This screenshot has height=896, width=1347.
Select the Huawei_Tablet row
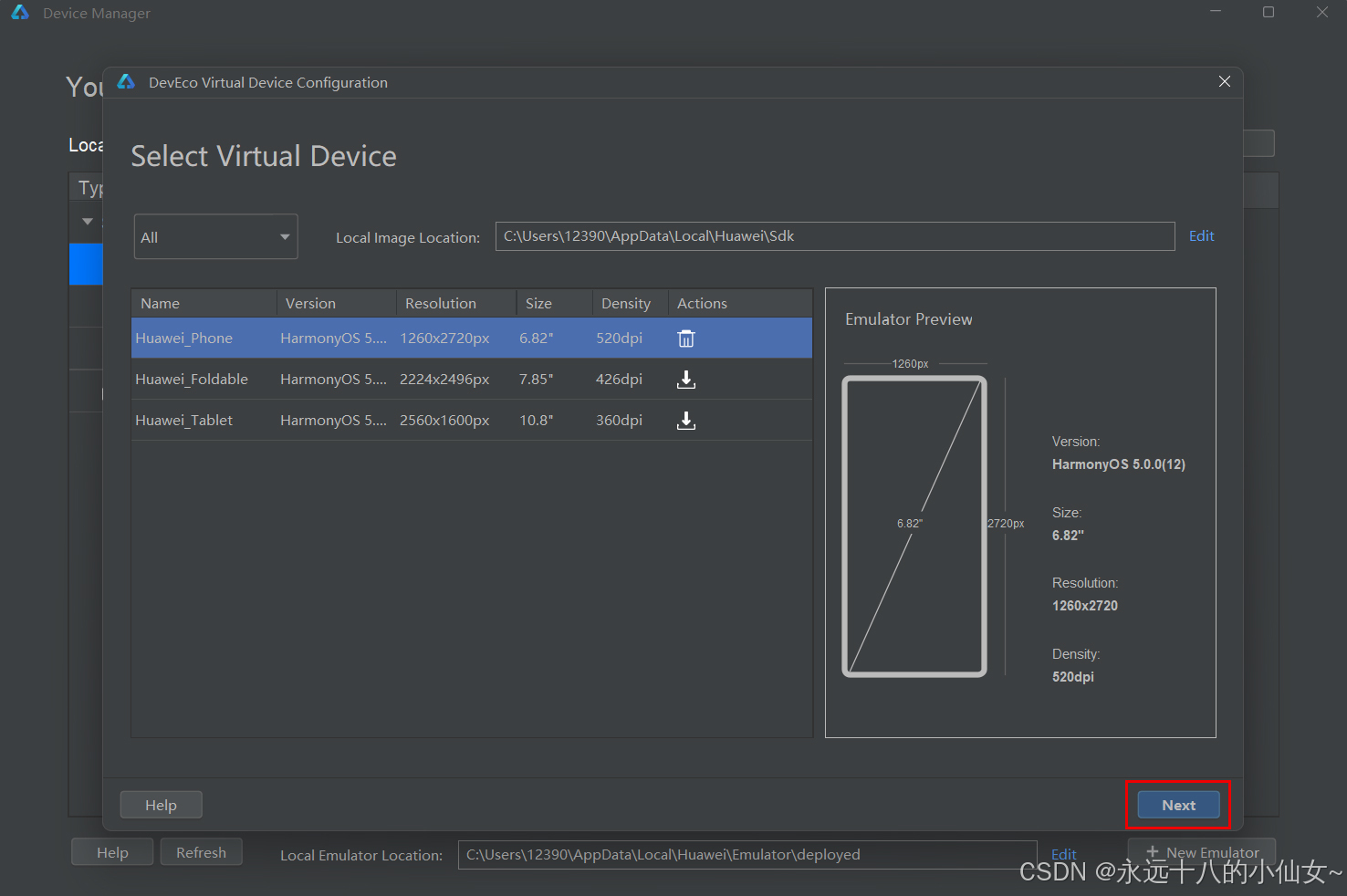pyautogui.click(x=472, y=420)
